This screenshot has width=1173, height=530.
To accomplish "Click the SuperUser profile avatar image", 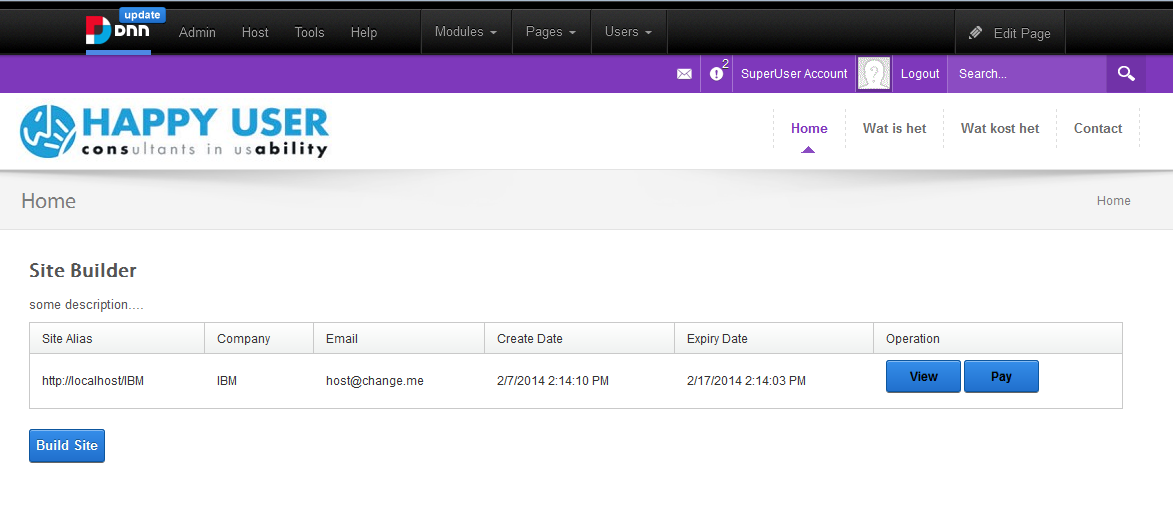I will (874, 74).
